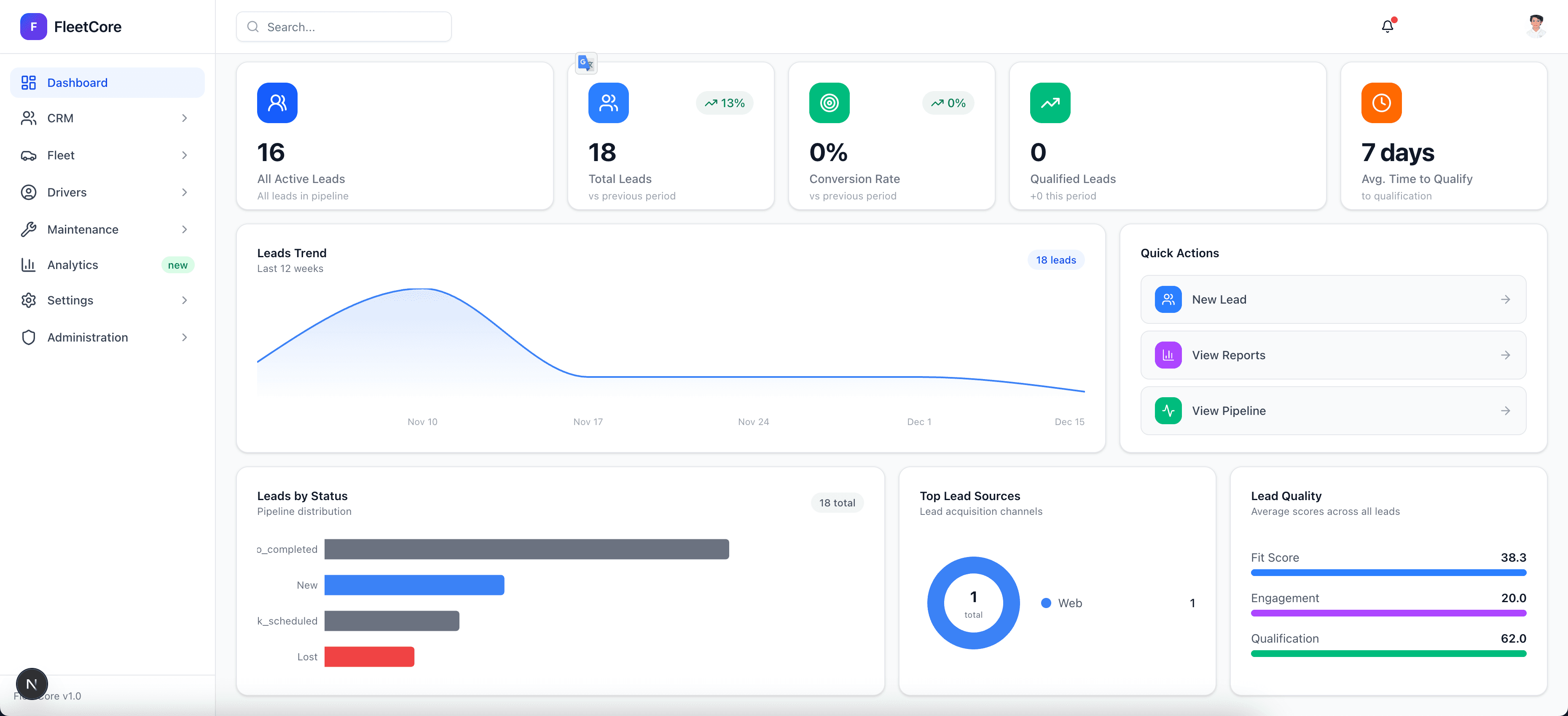Click the All Active Leads people icon
The width and height of the screenshot is (1568, 716).
pos(277,103)
